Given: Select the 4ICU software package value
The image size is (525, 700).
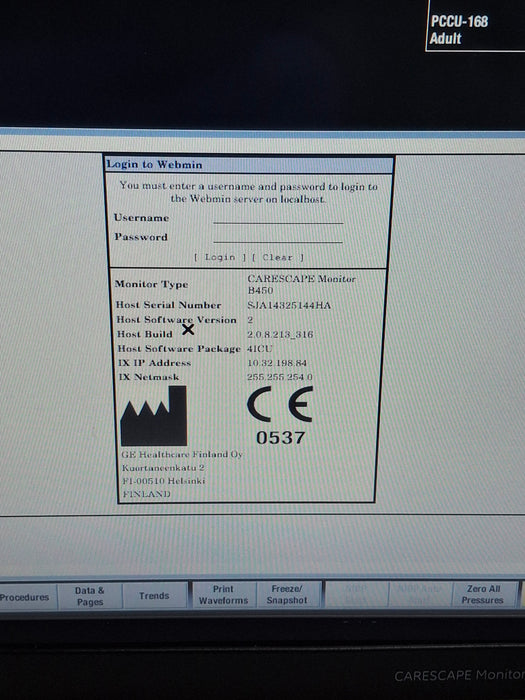Looking at the screenshot, I should (260, 349).
